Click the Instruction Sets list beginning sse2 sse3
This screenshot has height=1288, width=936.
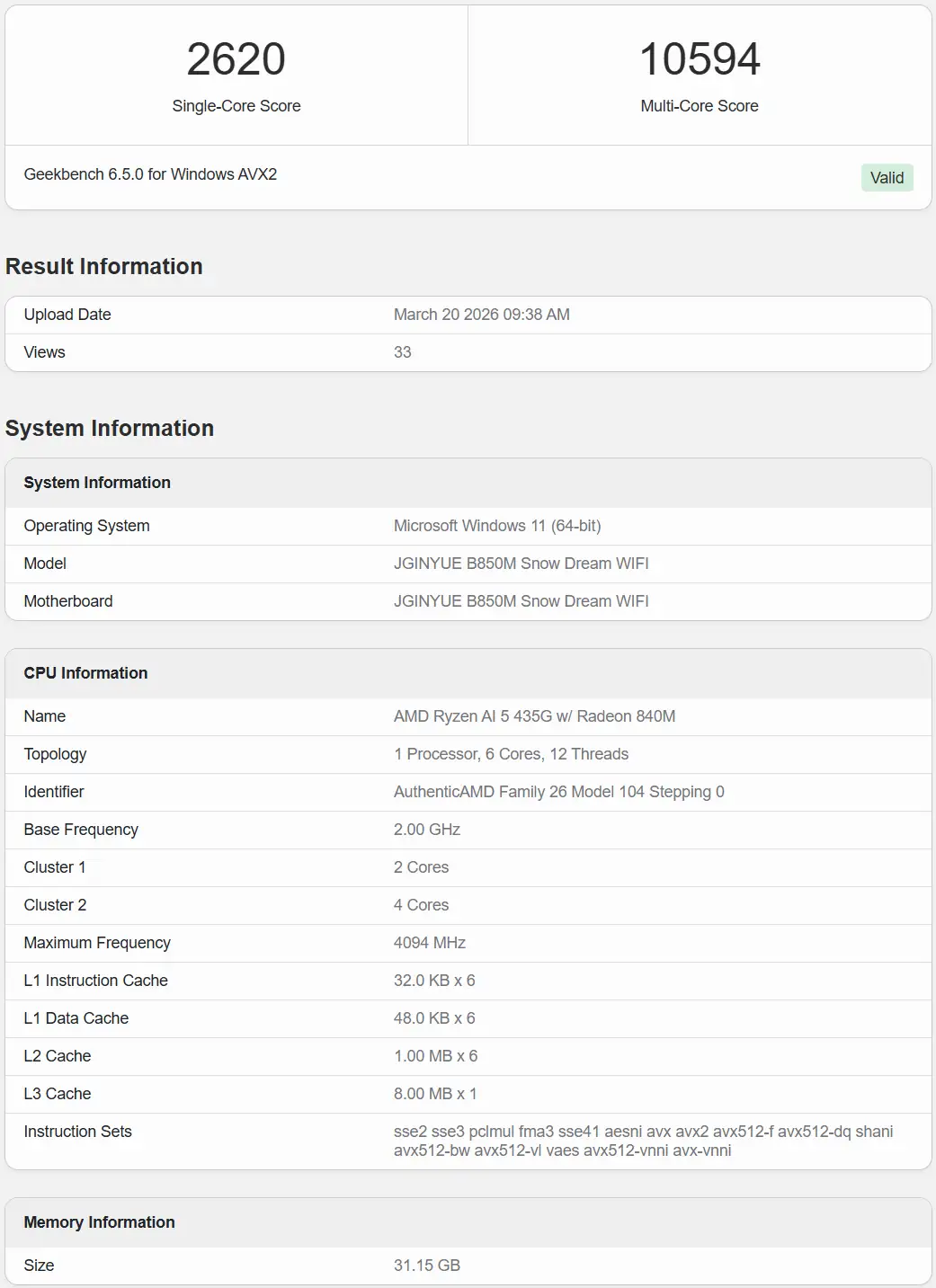(x=644, y=1141)
